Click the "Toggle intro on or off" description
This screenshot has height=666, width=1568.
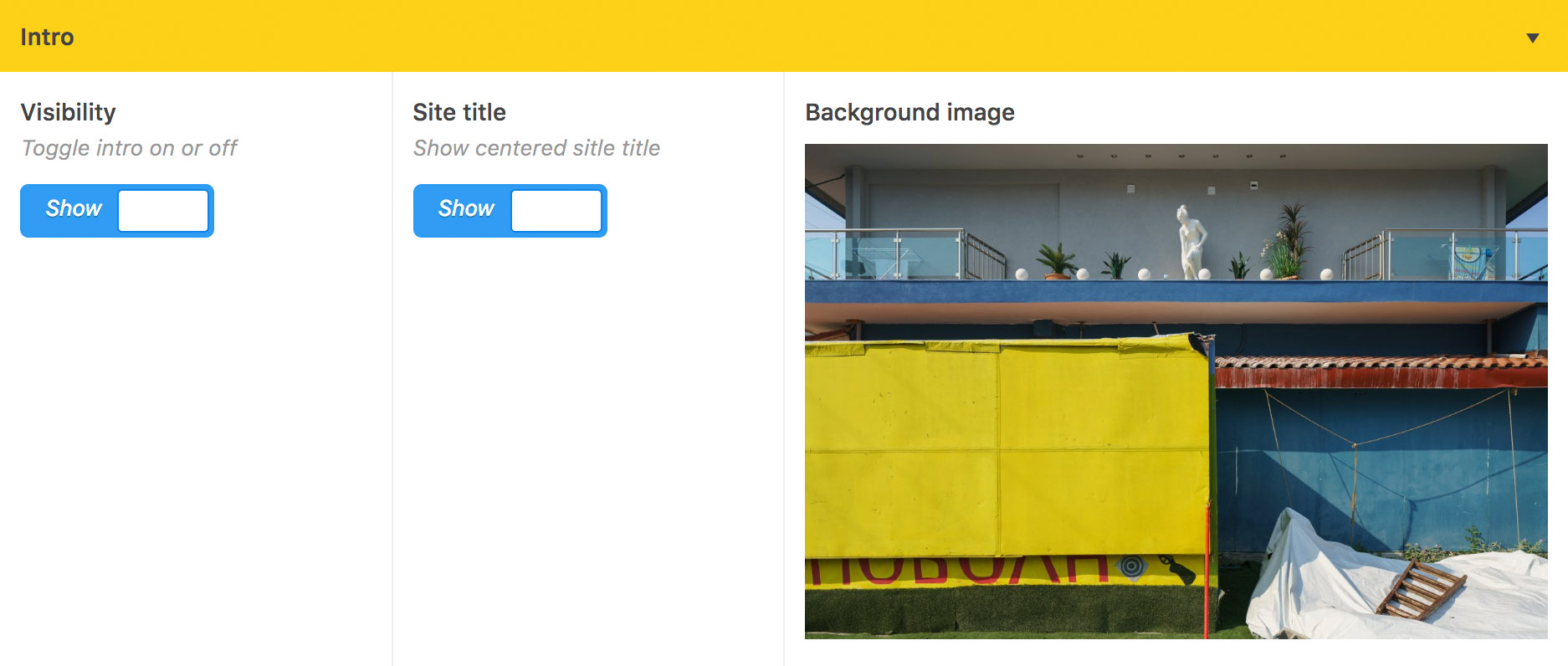click(130, 148)
